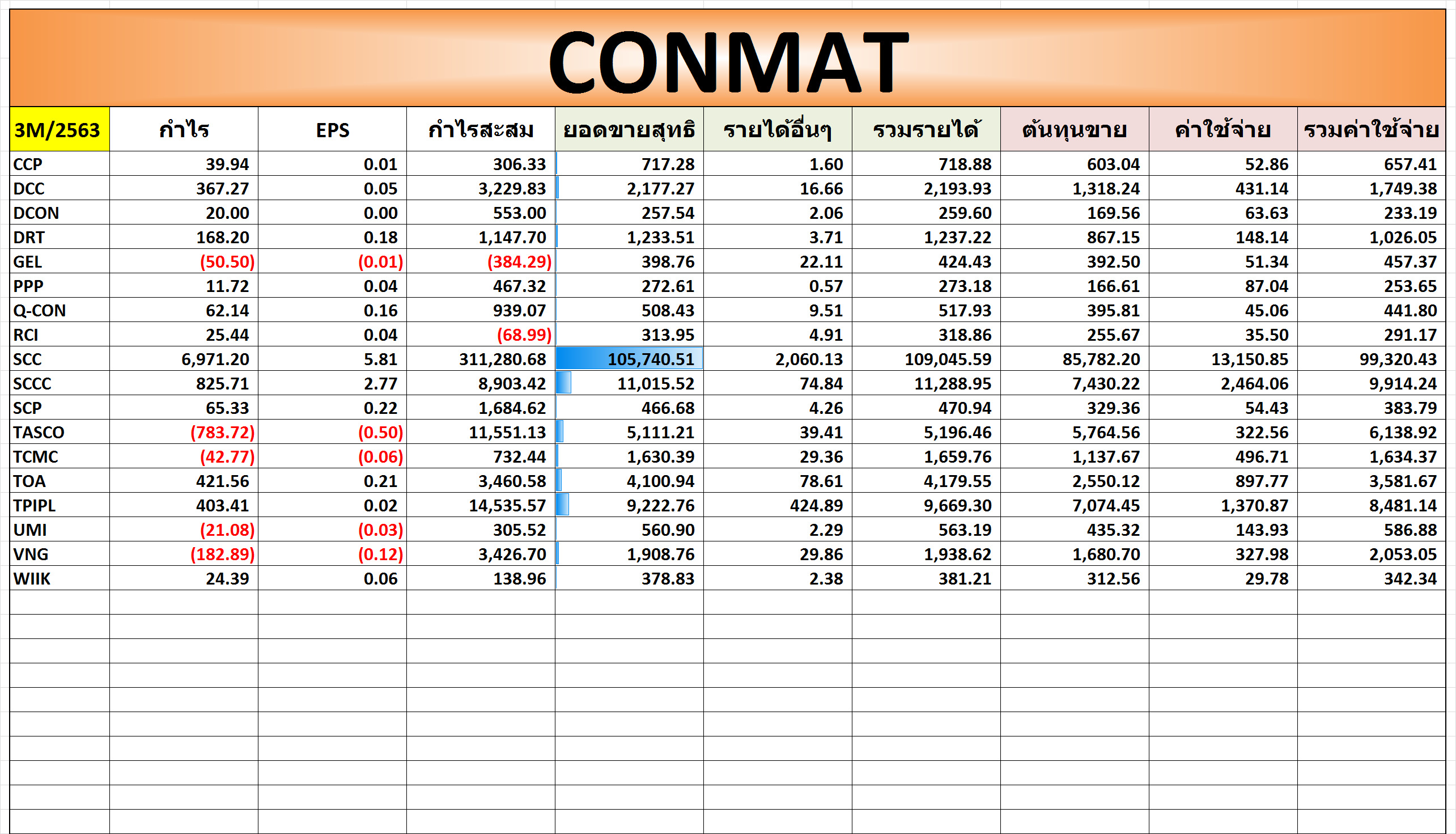The width and height of the screenshot is (1456, 834).
Task: Select the รวมค่าใช้จ่าย column header
Action: (1371, 130)
